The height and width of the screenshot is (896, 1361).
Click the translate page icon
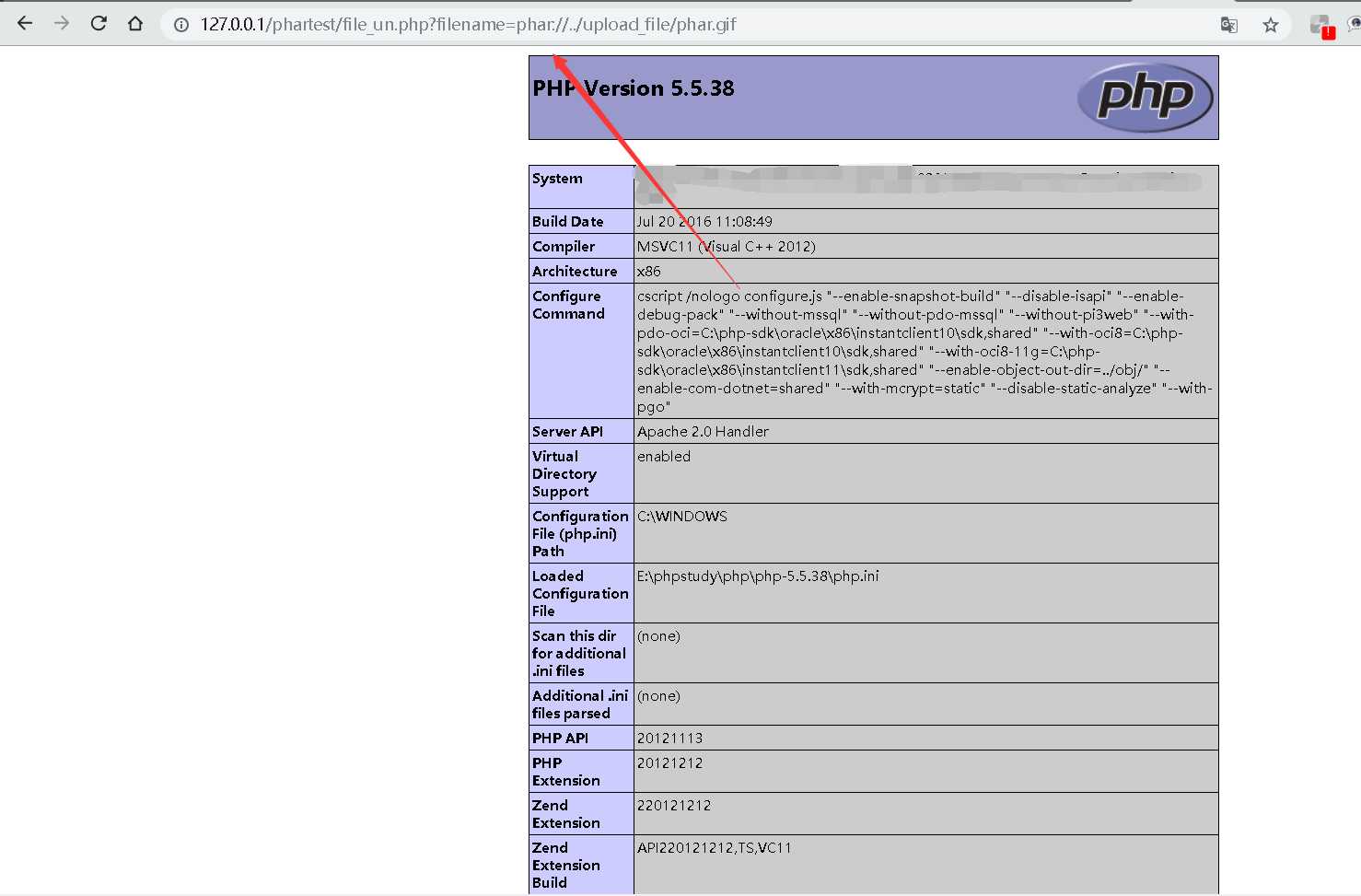coord(1228,25)
